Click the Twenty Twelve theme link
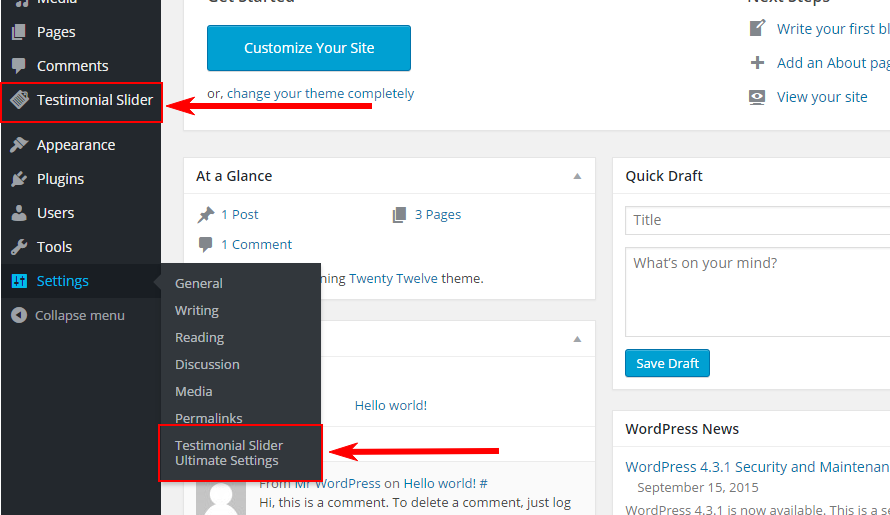This screenshot has width=890, height=515. pos(393,279)
